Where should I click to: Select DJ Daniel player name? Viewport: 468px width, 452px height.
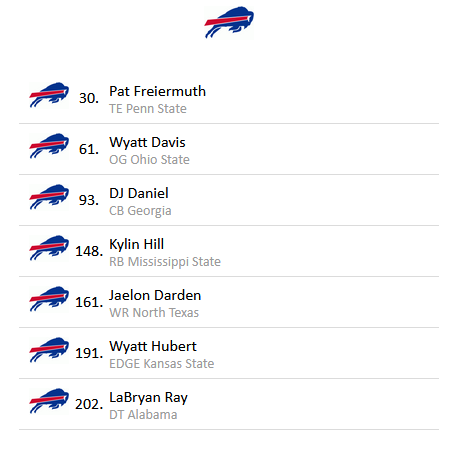point(139,193)
